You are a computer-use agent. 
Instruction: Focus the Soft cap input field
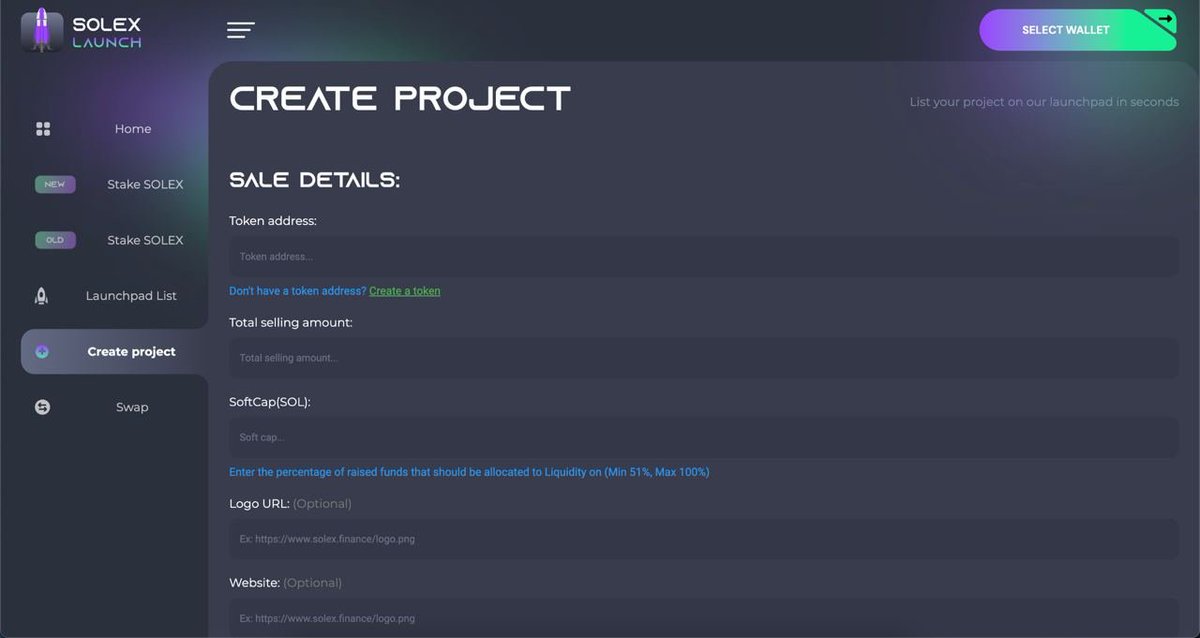tap(704, 438)
